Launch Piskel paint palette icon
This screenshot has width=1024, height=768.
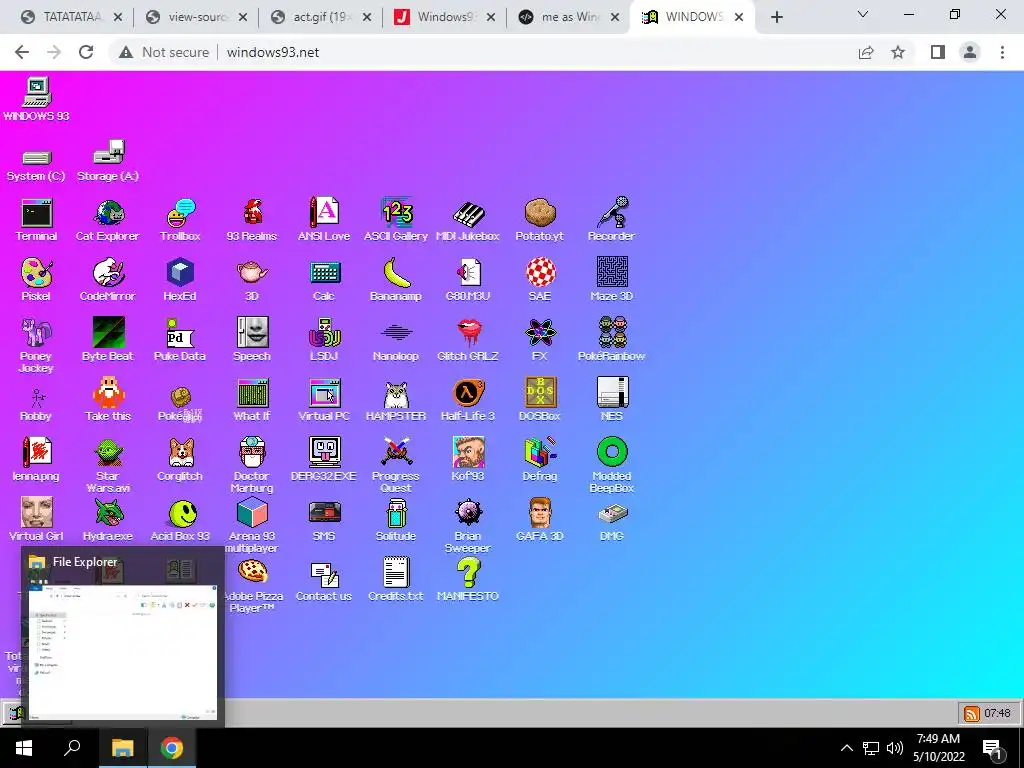(37, 280)
